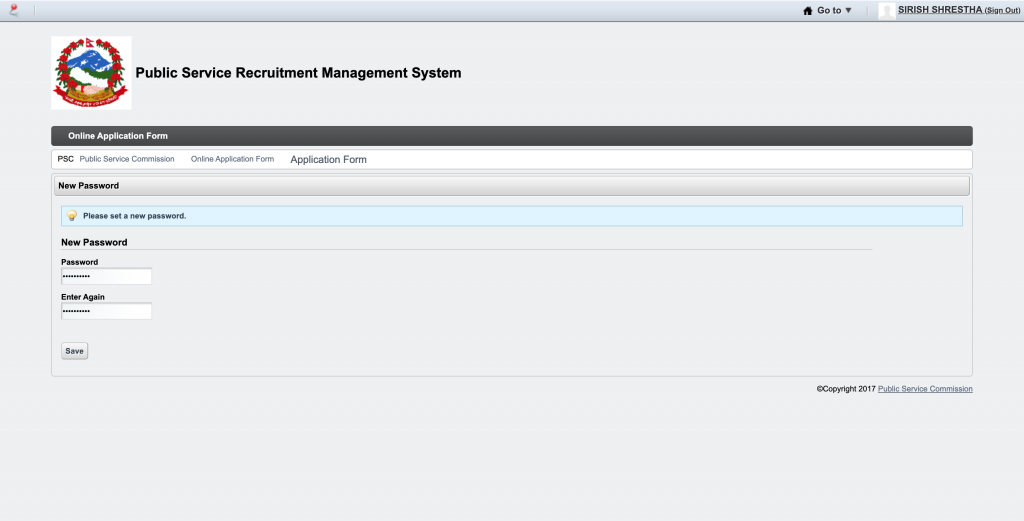1024x521 pixels.
Task: Focus the Enter Again password field
Action: [106, 312]
